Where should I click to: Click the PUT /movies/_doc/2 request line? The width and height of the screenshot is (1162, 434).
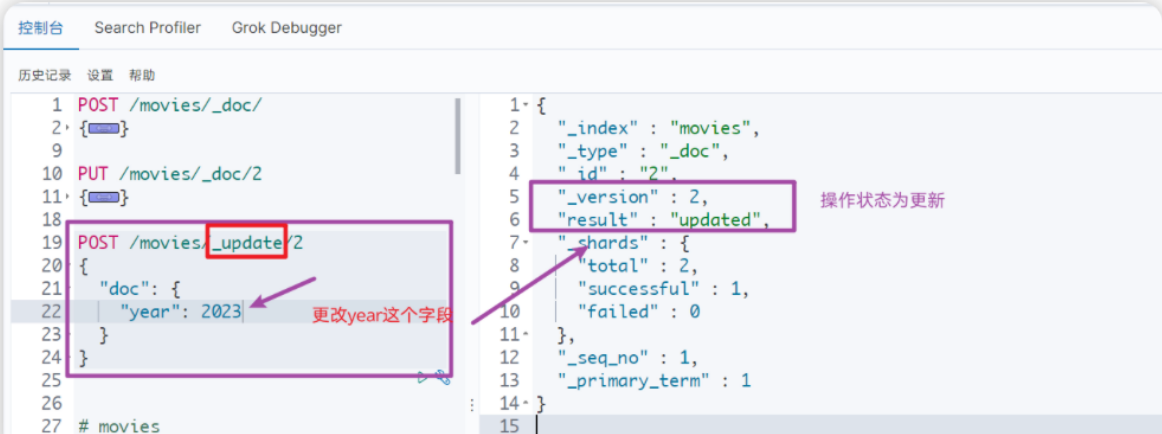(170, 175)
